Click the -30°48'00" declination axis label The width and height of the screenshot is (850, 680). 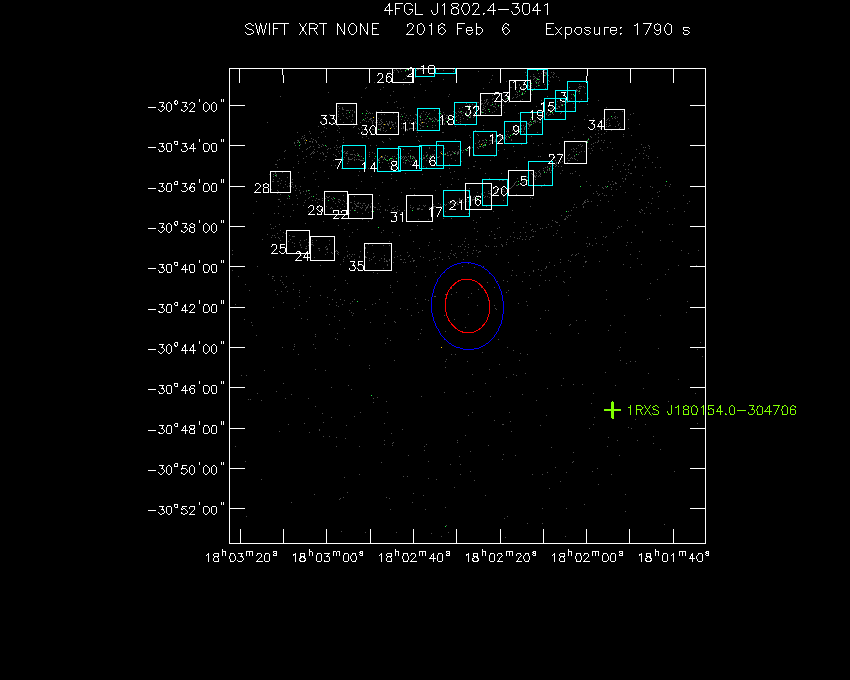tap(186, 429)
